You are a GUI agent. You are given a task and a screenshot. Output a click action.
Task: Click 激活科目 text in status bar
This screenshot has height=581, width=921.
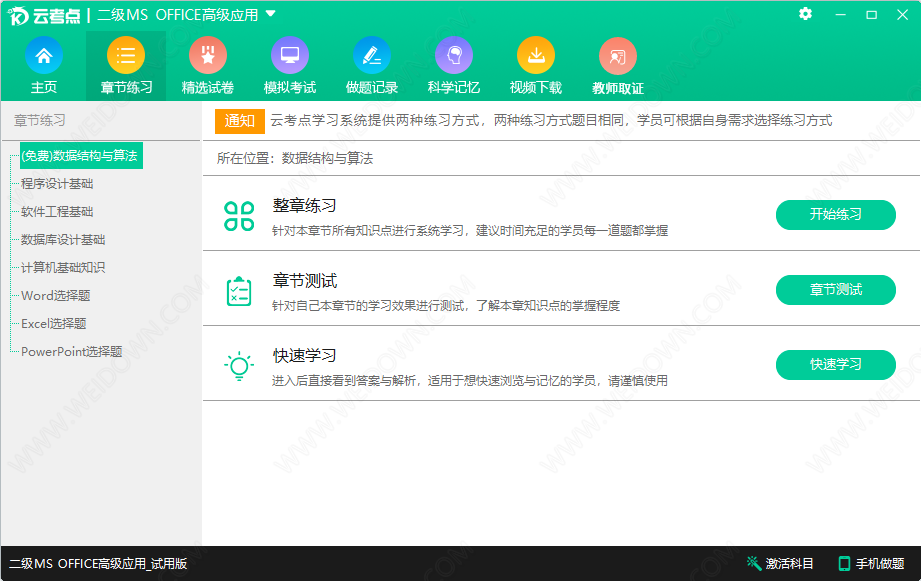tap(789, 563)
